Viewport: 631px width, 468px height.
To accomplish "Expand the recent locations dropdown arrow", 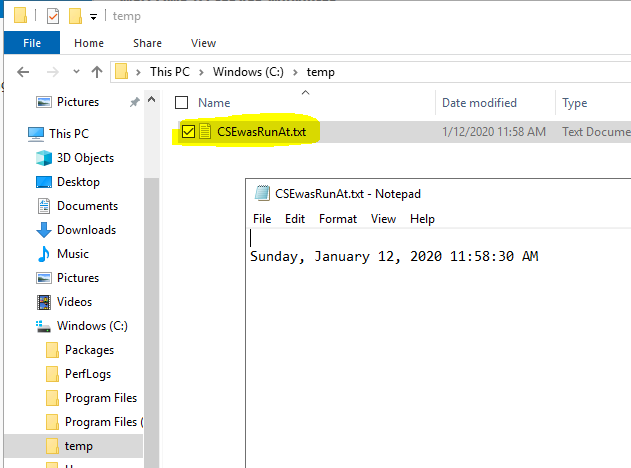I will click(x=75, y=72).
